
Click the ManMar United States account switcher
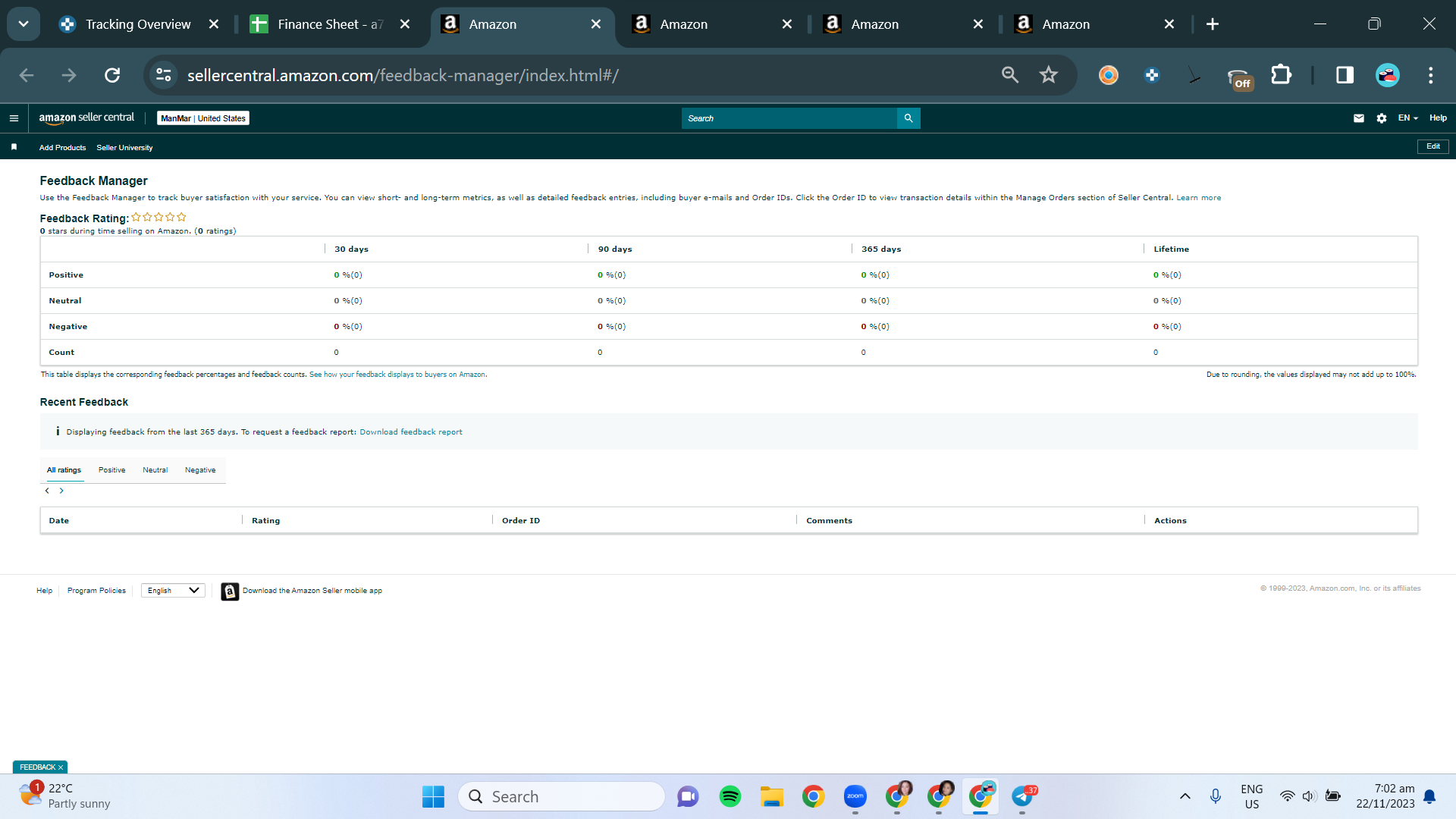pos(203,118)
